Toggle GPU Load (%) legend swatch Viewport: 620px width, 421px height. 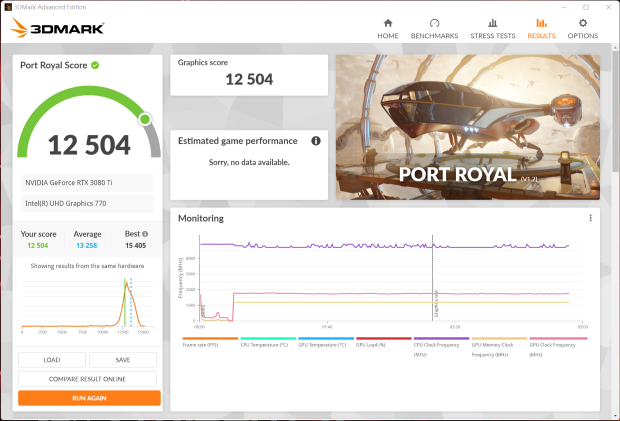(384, 338)
